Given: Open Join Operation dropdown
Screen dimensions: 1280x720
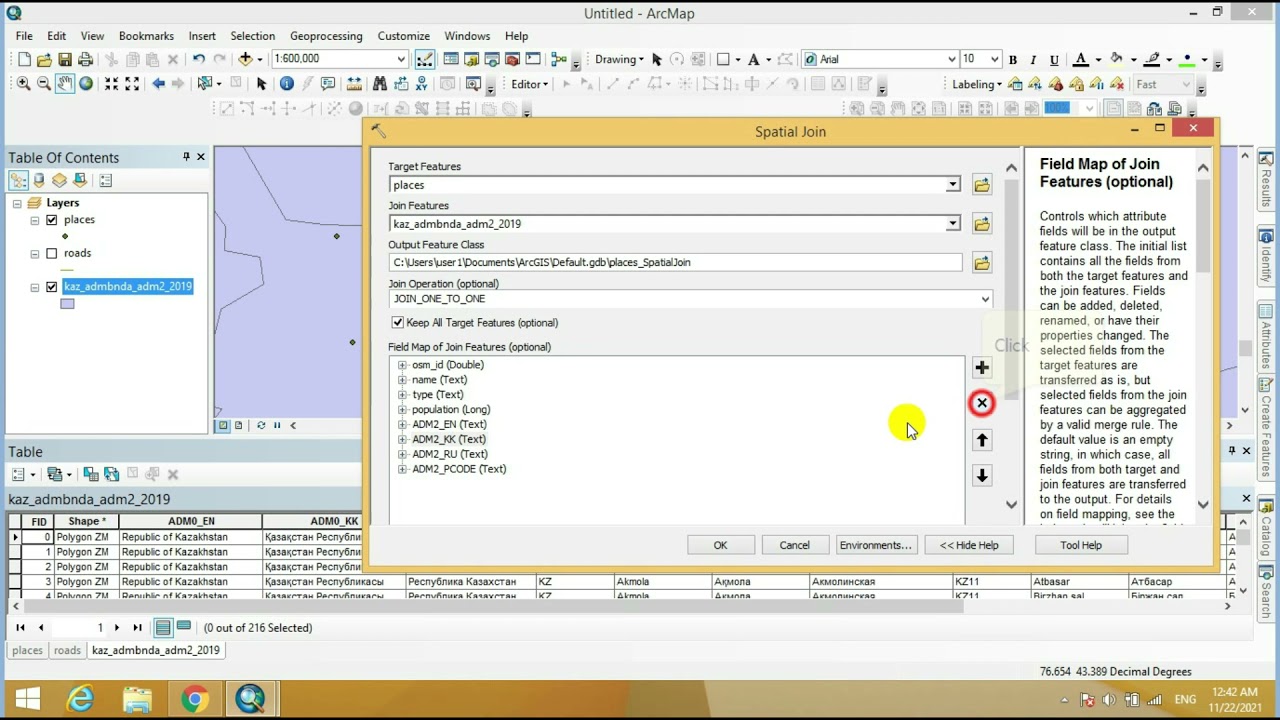Looking at the screenshot, I should pos(985,299).
